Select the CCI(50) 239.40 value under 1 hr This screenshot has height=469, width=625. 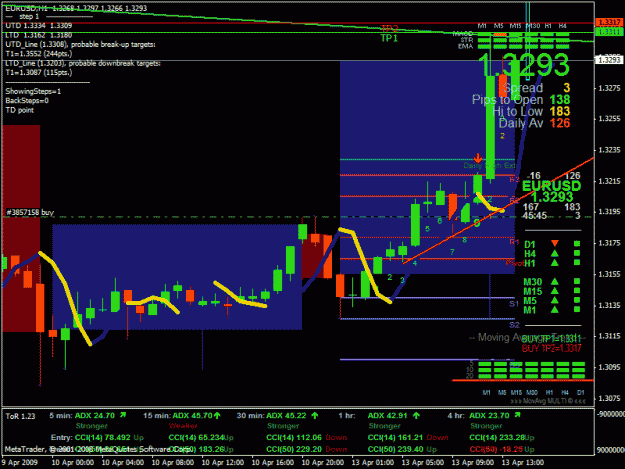pos(395,449)
